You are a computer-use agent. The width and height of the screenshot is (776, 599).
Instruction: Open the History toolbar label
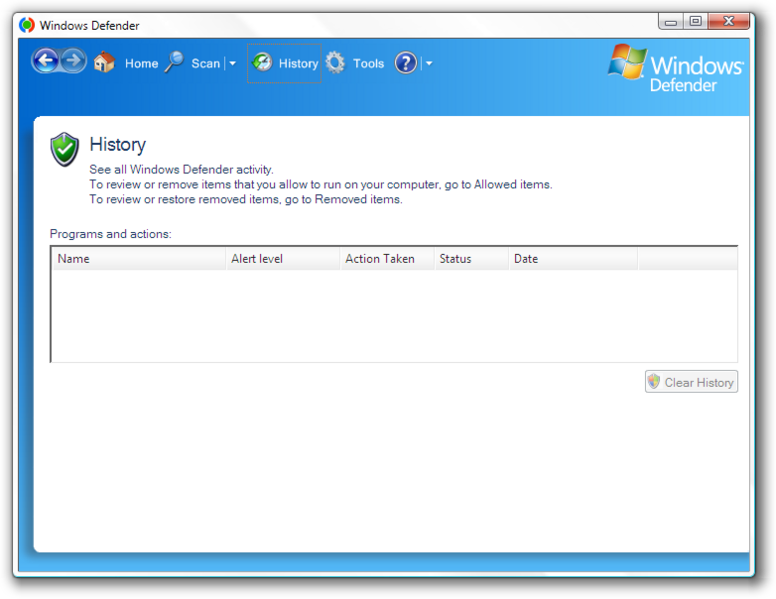point(298,63)
